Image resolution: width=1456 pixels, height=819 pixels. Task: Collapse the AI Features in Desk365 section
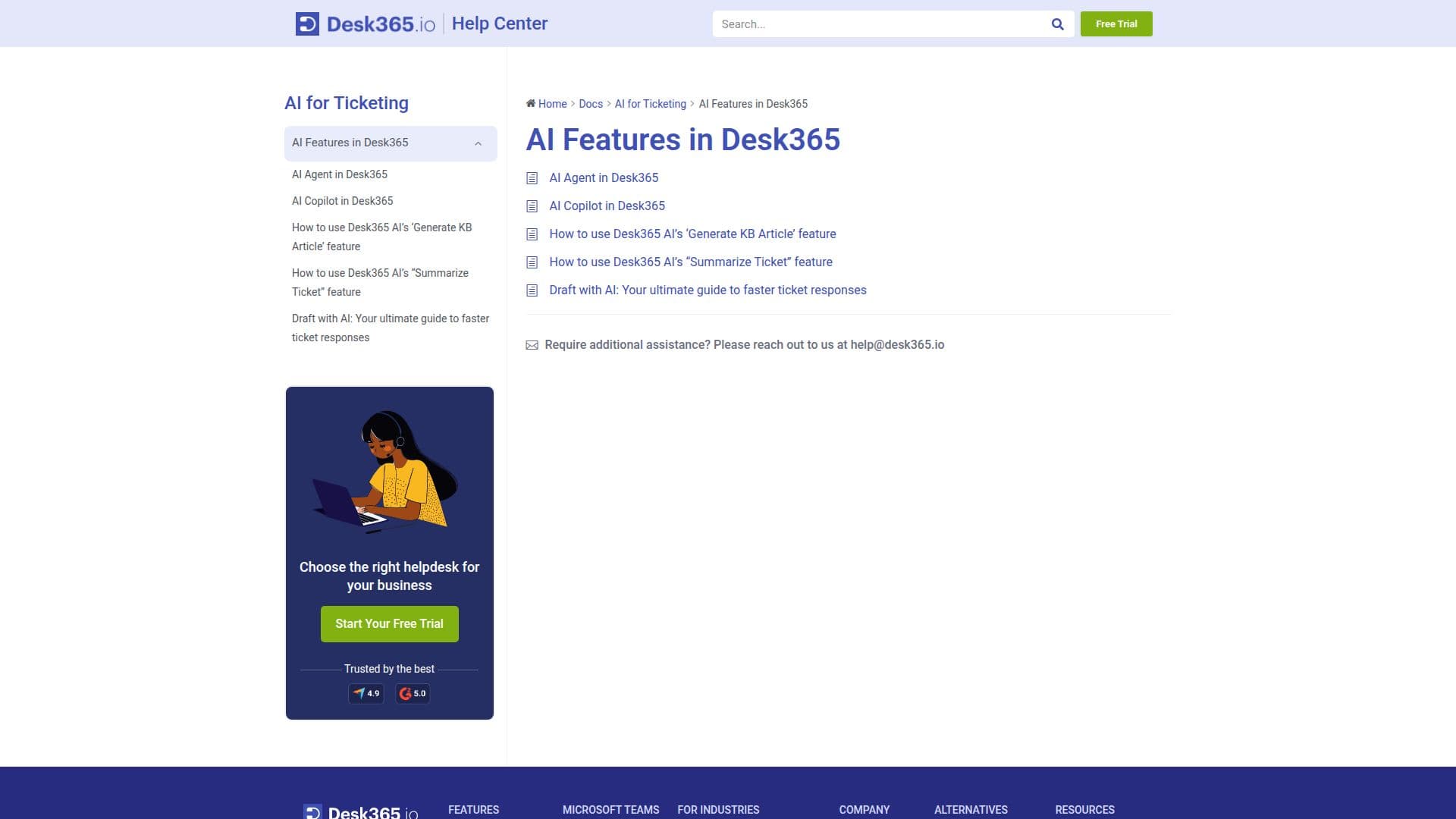click(478, 143)
